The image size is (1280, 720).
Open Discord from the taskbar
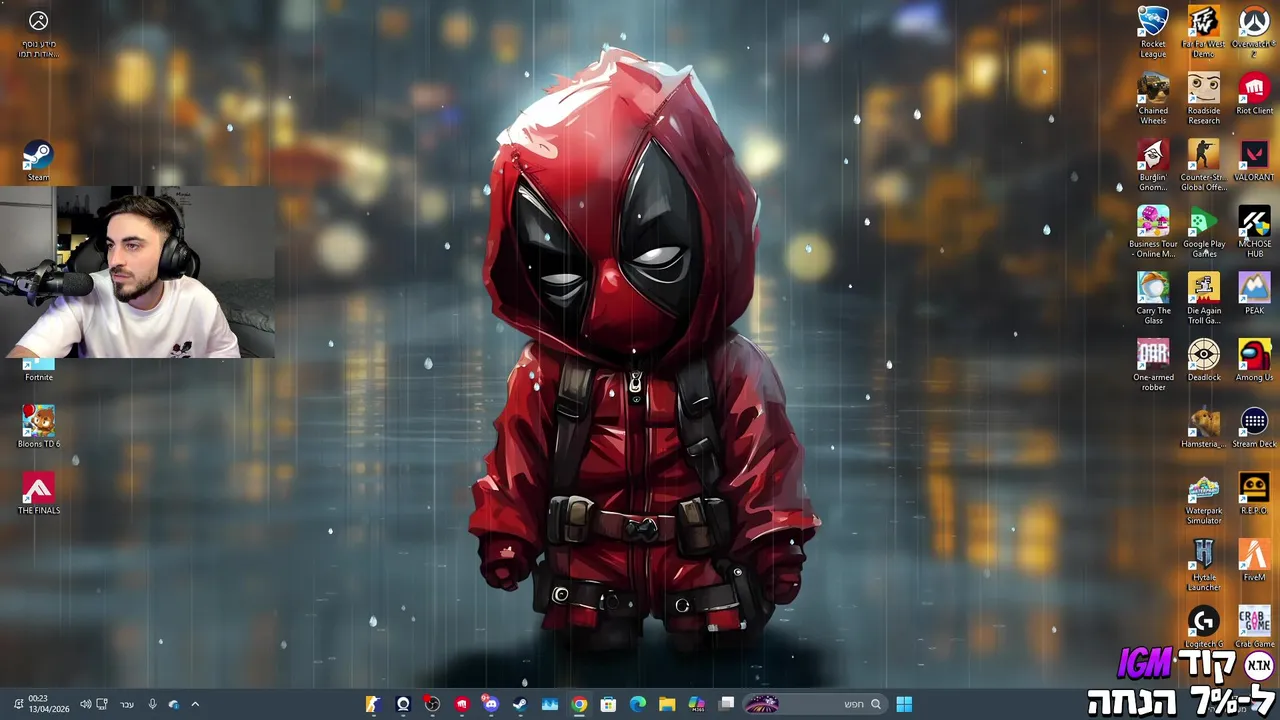click(490, 704)
